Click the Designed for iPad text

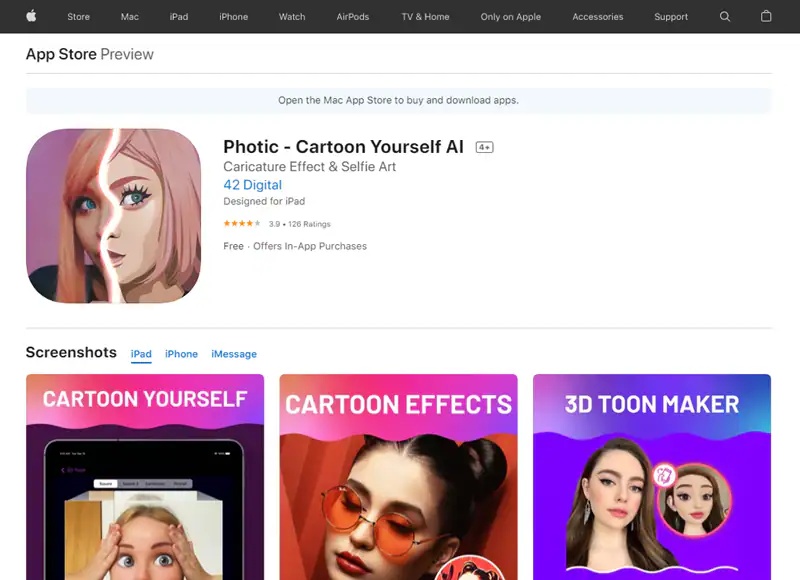coord(264,201)
